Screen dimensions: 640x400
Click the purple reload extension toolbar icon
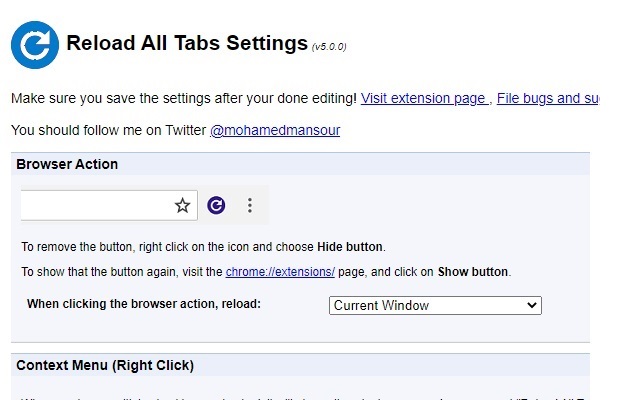coord(216,205)
